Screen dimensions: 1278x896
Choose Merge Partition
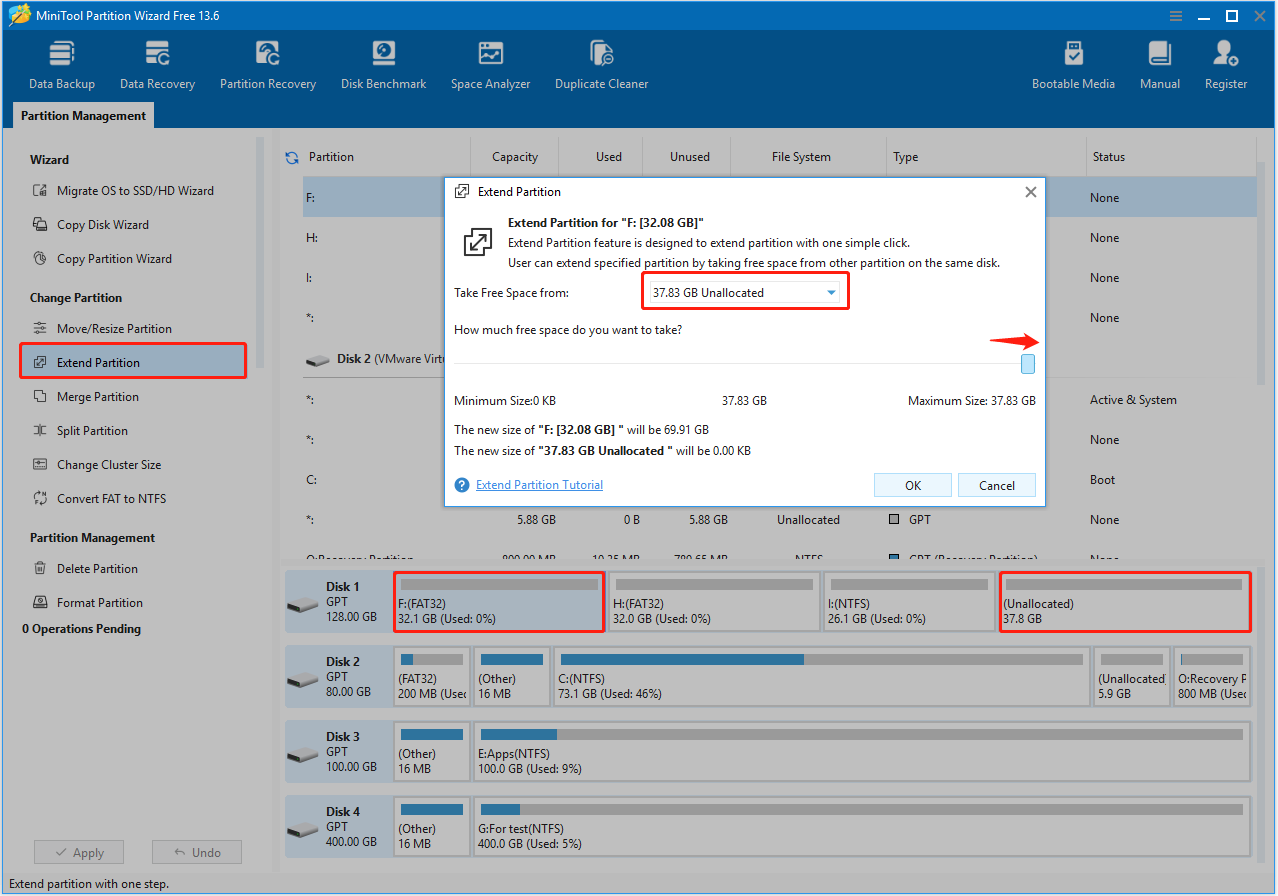click(x=85, y=397)
